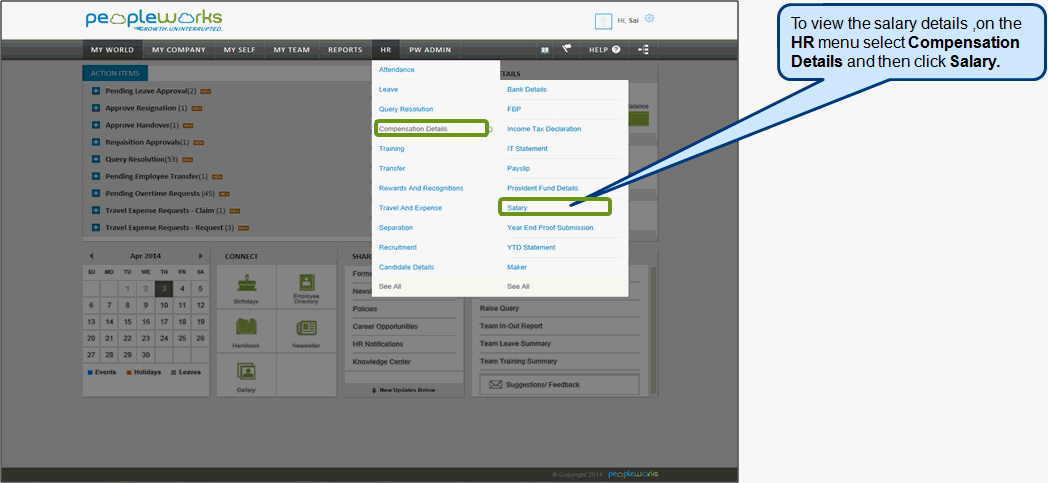Click the New Updates Below bar

(x=404, y=390)
